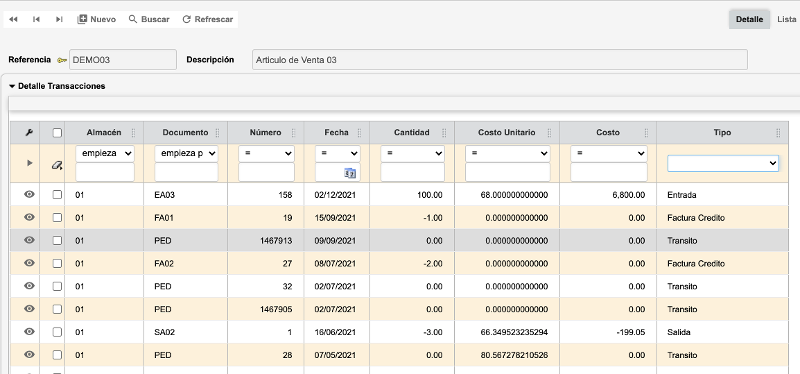Sort by the Almacén column header
800x374 pixels.
pyautogui.click(x=104, y=133)
